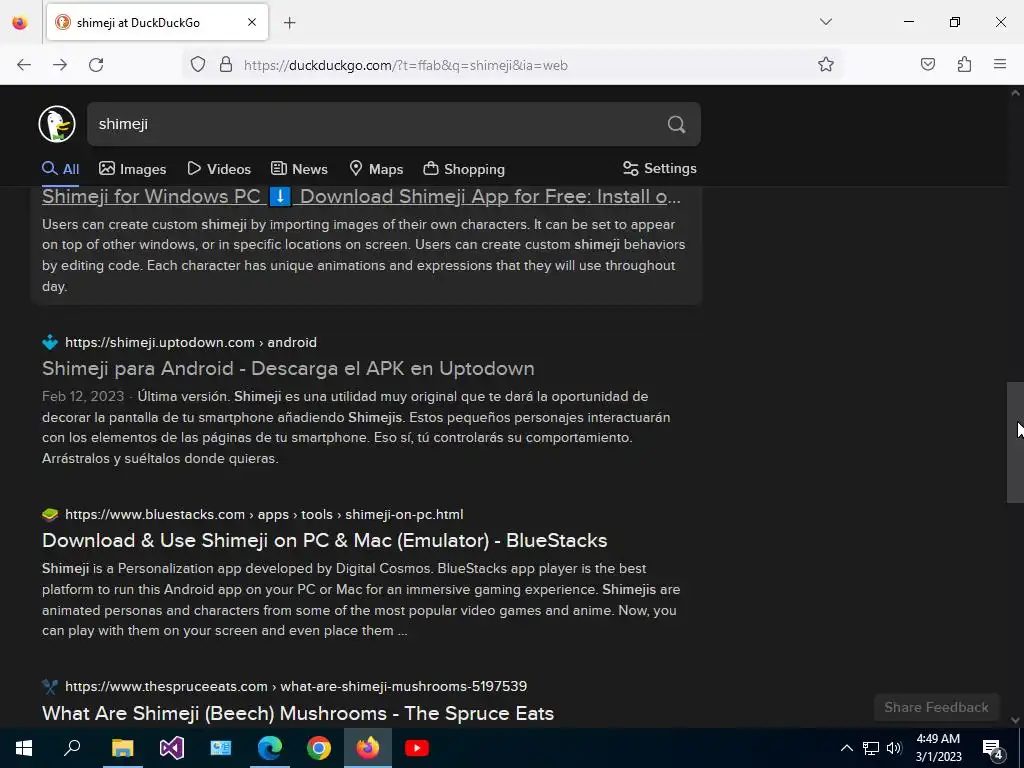Expand the list all tabs chevron
This screenshot has width=1024, height=768.
[x=825, y=22]
